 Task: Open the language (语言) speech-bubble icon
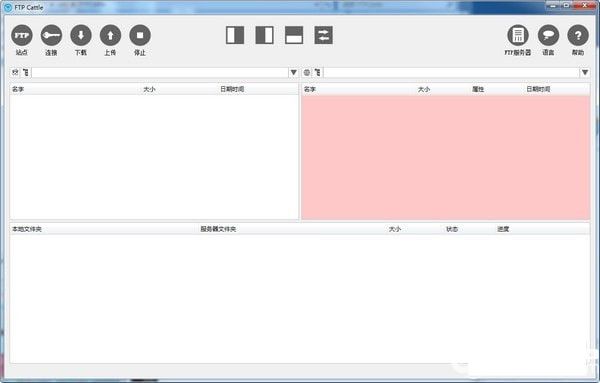(548, 36)
